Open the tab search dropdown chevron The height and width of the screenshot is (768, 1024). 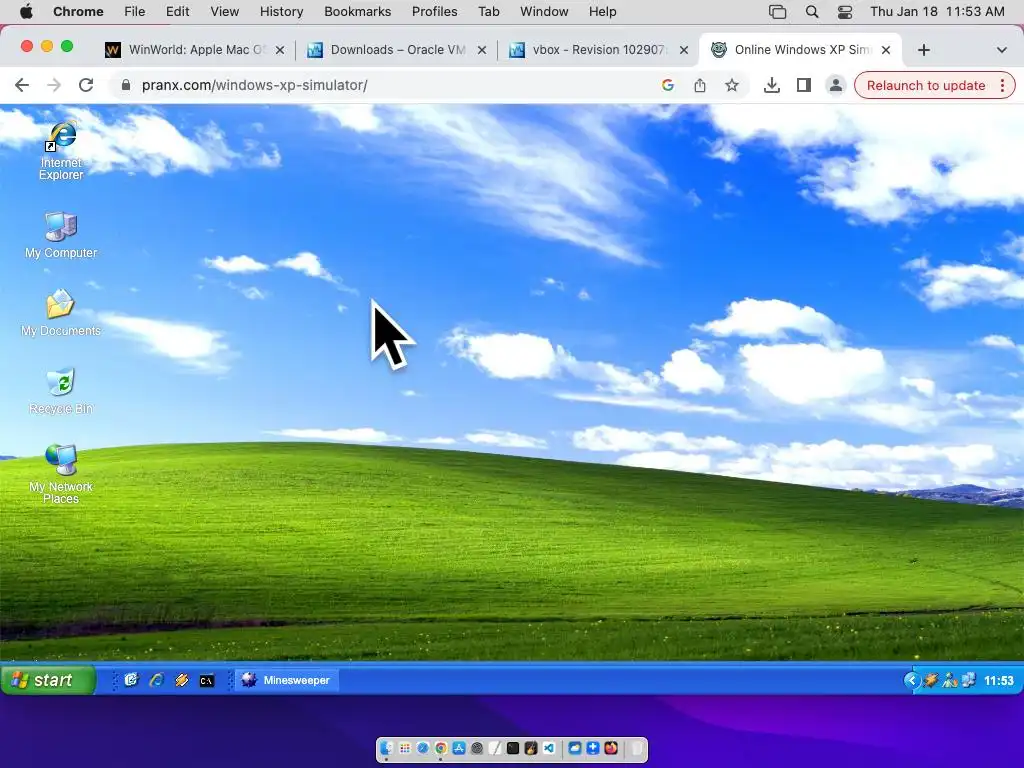(1001, 50)
